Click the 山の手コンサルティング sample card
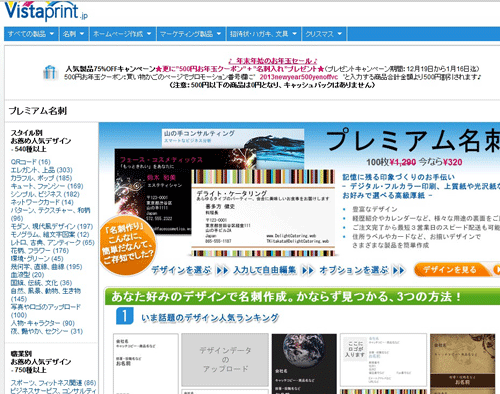The image size is (500, 394). [233, 139]
